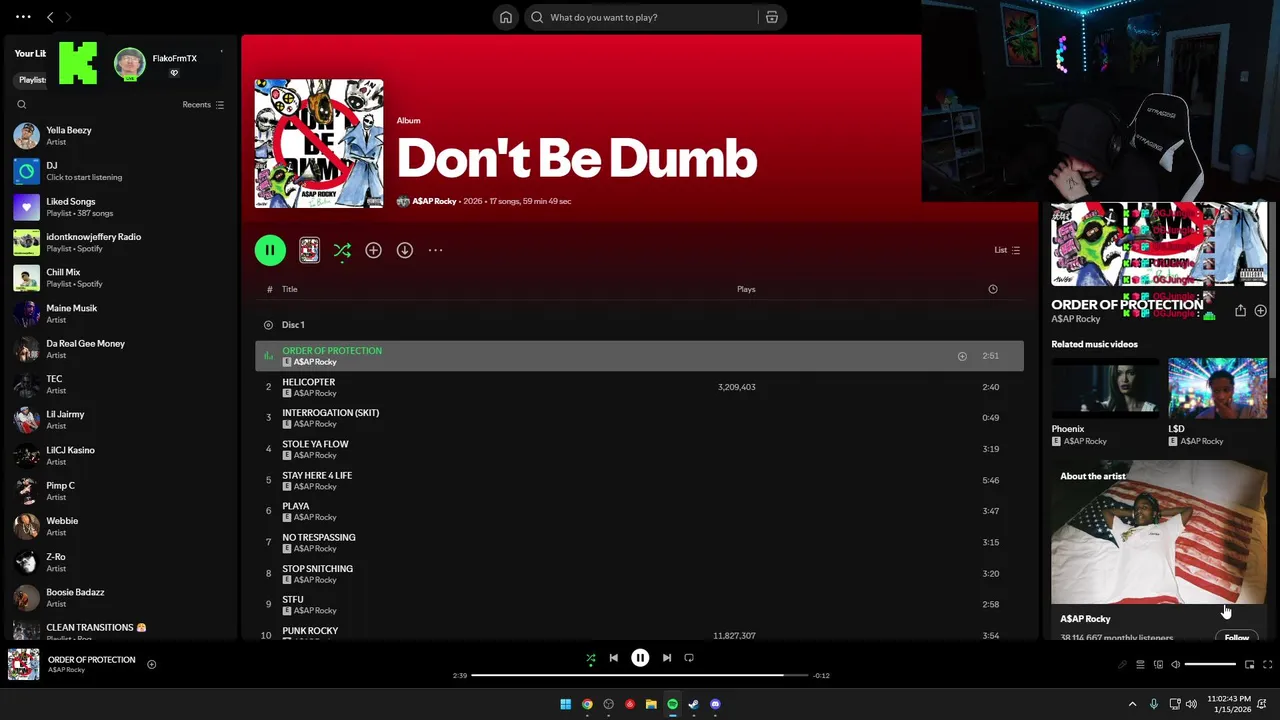Add now playing track with plus icon in sidebar

[x=1260, y=311]
